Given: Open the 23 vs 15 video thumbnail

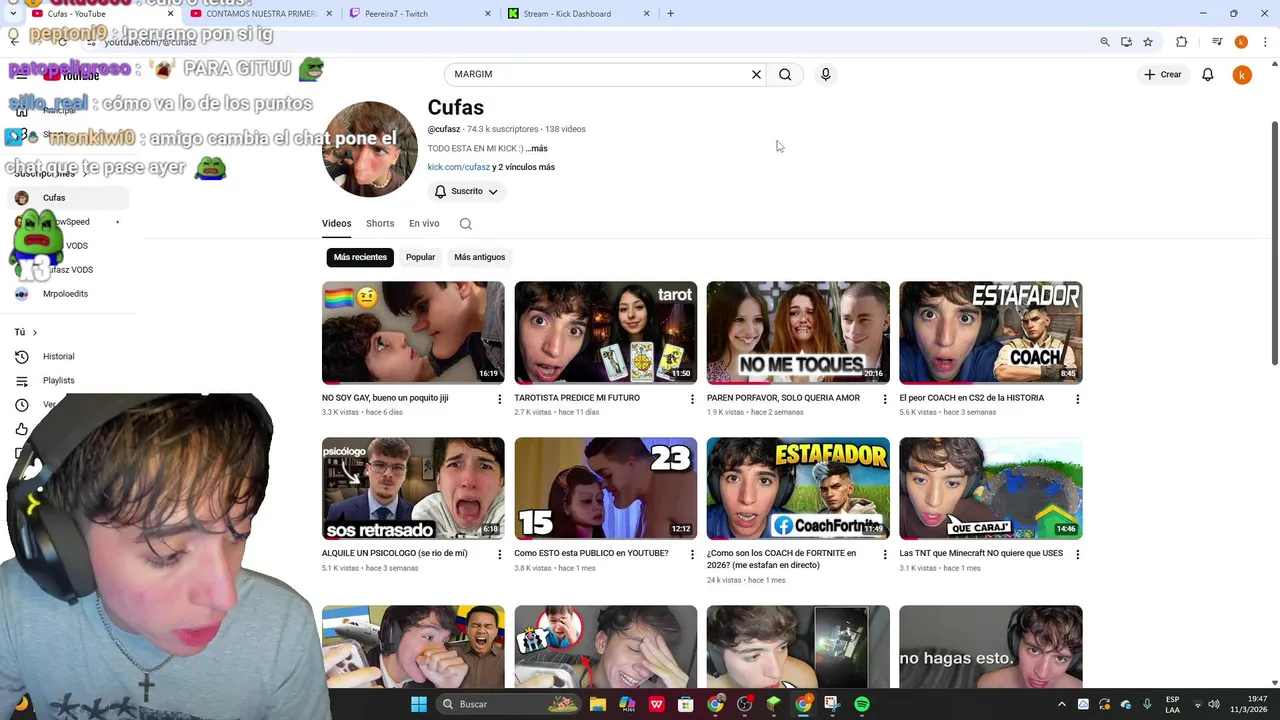Looking at the screenshot, I should coord(606,489).
